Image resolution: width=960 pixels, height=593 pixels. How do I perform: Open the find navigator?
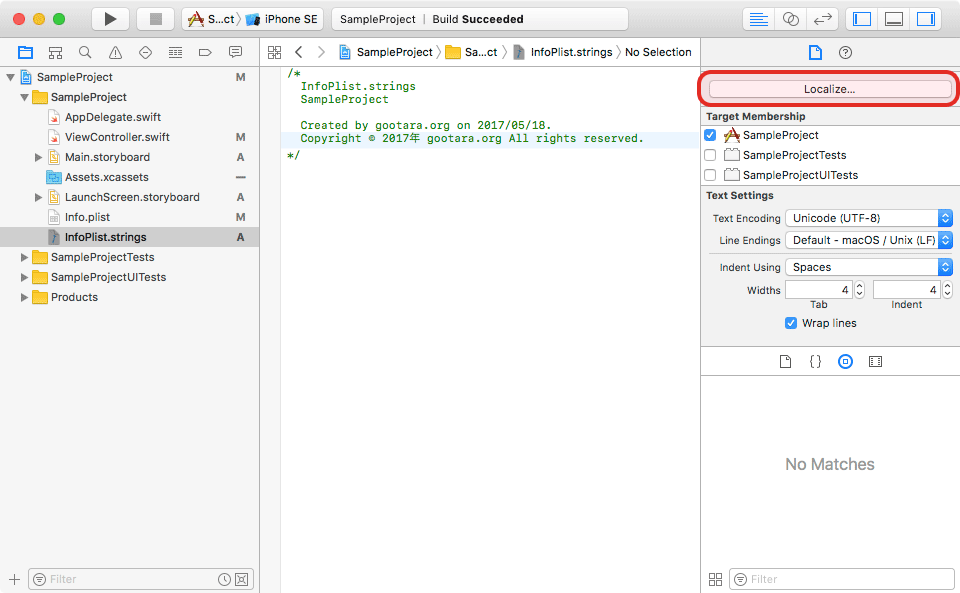(85, 53)
